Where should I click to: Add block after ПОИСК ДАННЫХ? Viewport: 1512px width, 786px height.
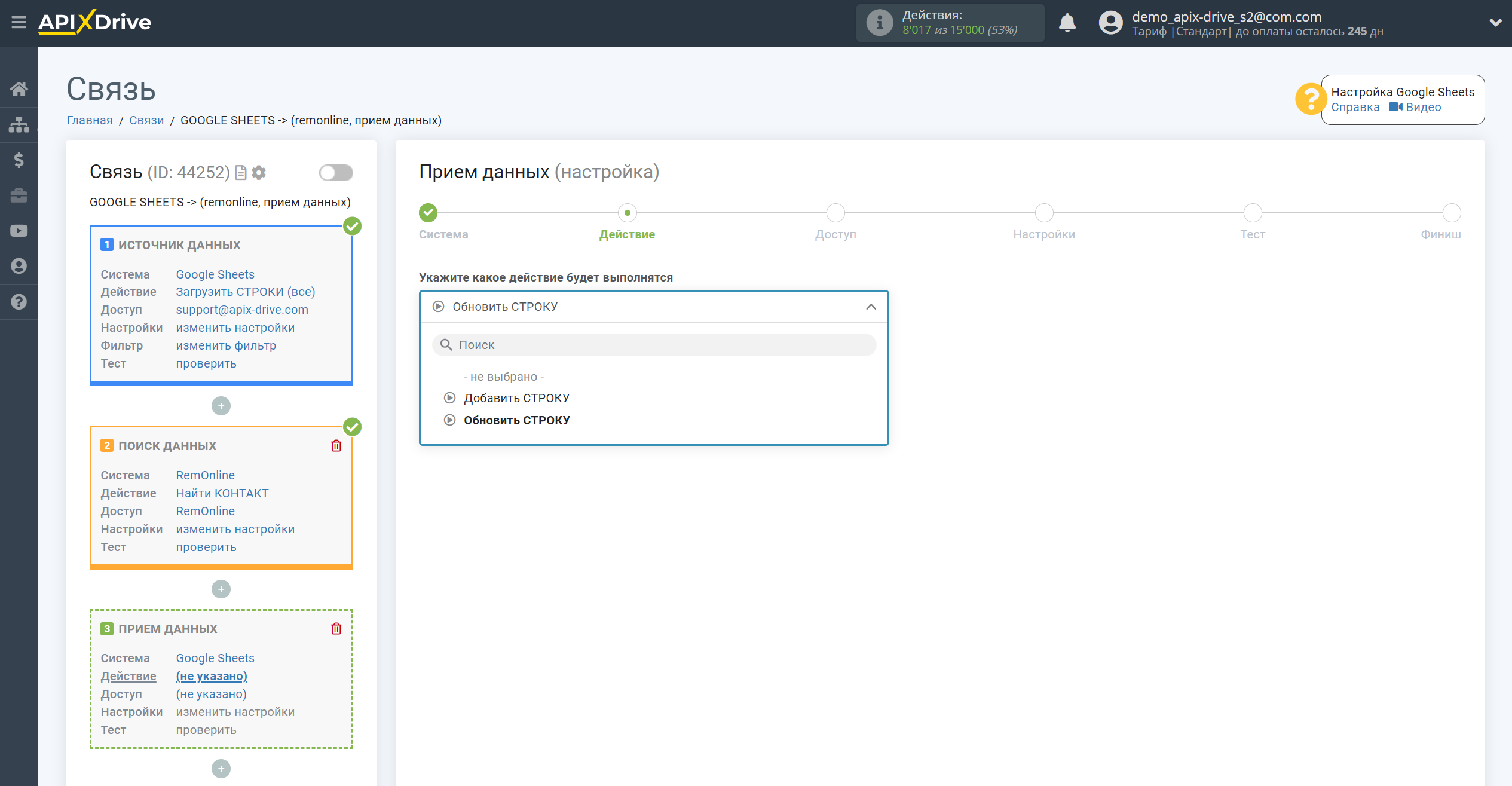(221, 589)
